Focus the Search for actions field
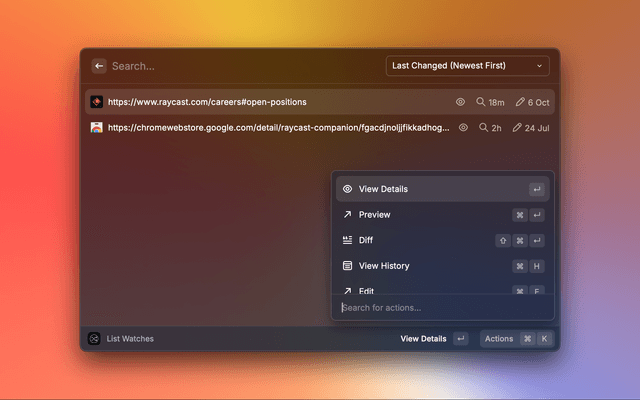Image resolution: width=640 pixels, height=400 pixels. click(x=442, y=308)
